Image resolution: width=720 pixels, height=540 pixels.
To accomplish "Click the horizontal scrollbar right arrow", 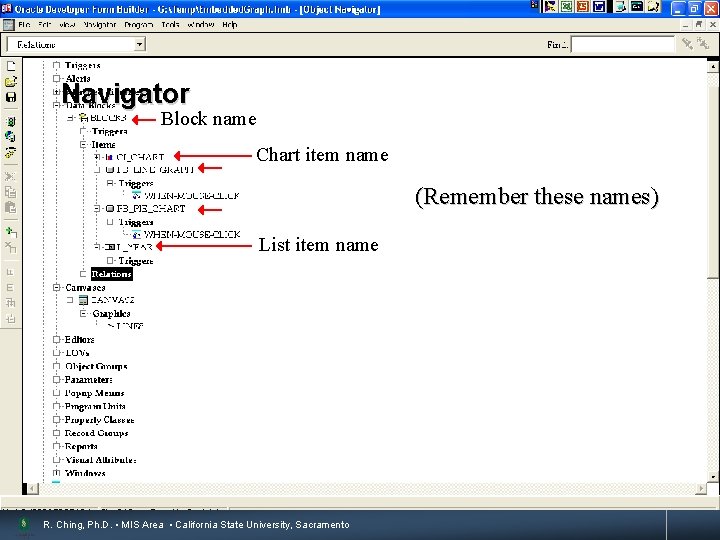I will 701,489.
